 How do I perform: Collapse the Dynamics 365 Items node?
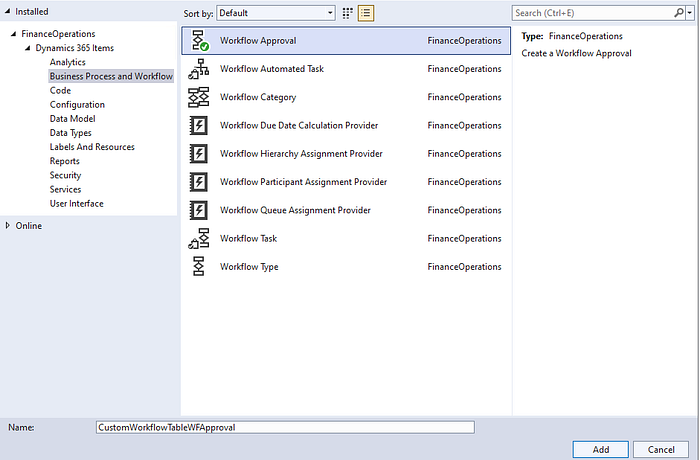(x=28, y=48)
